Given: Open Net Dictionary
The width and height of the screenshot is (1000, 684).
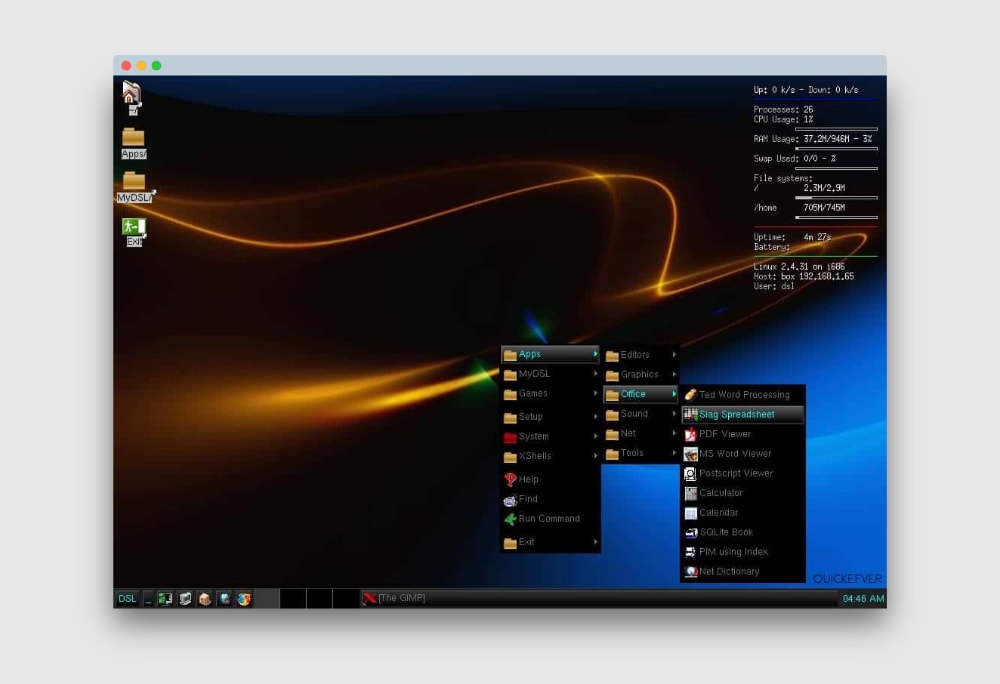Looking at the screenshot, I should (742, 572).
